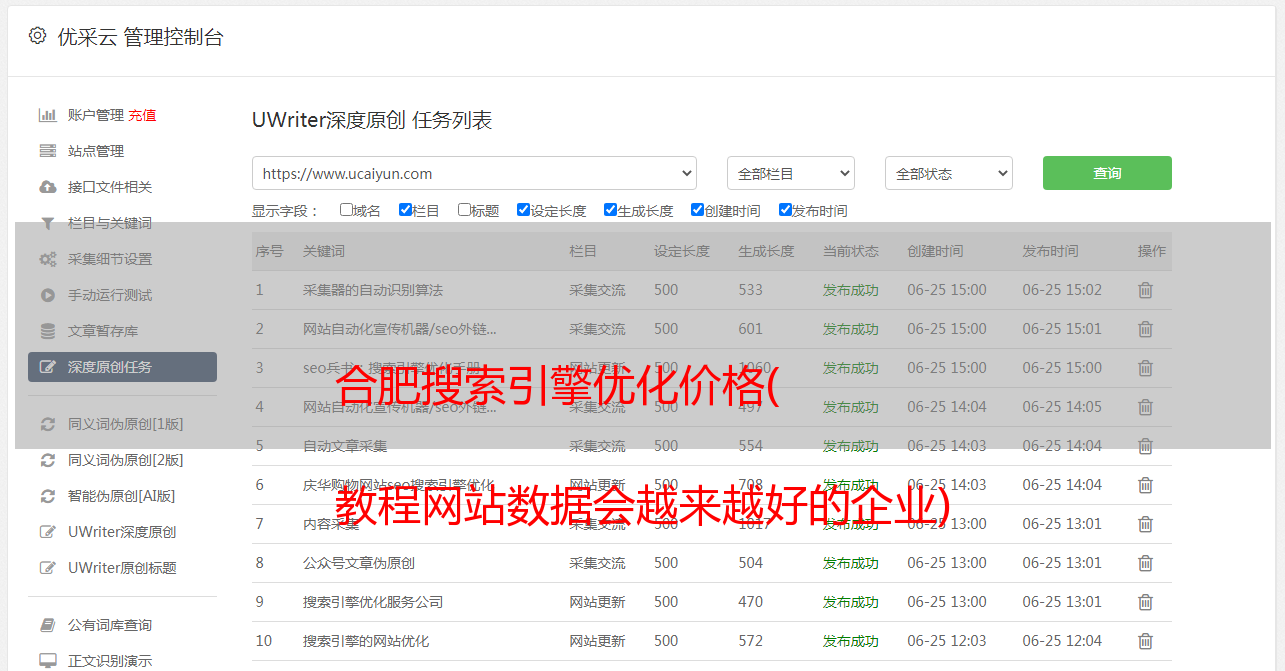Click the cloud upload icon for 接口文件相关
1285x671 pixels.
pyautogui.click(x=47, y=187)
